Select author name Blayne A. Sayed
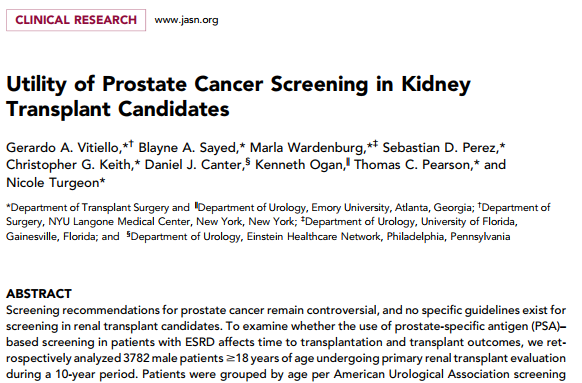 click(x=187, y=148)
